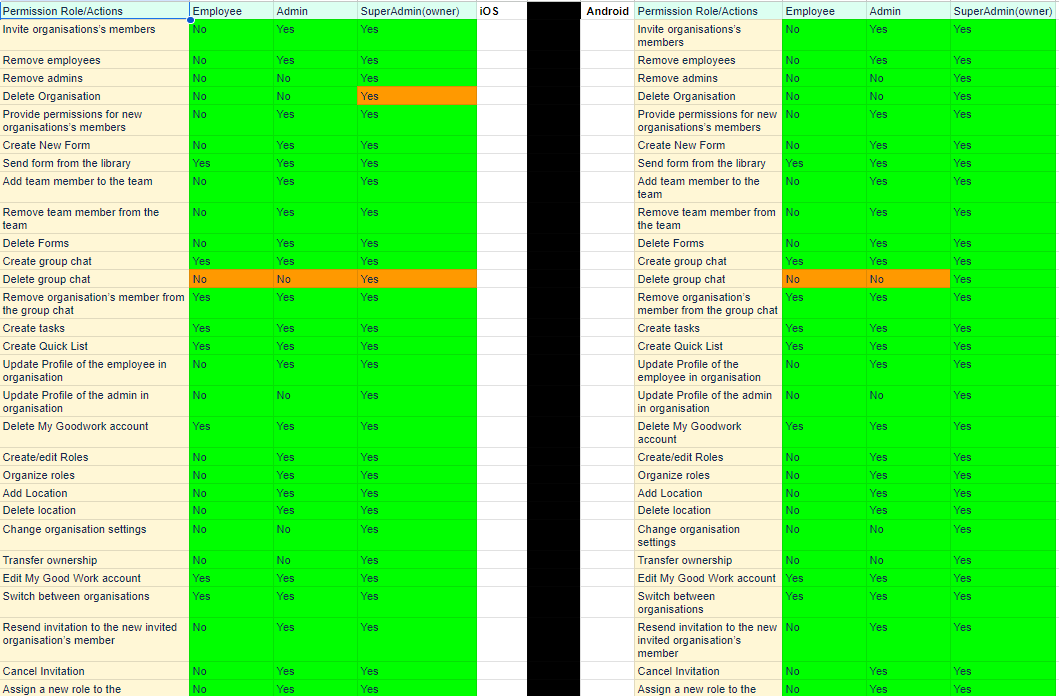This screenshot has height=696, width=1059.
Task: Click Android 'Delete Organisation' row label
Action: tap(708, 96)
